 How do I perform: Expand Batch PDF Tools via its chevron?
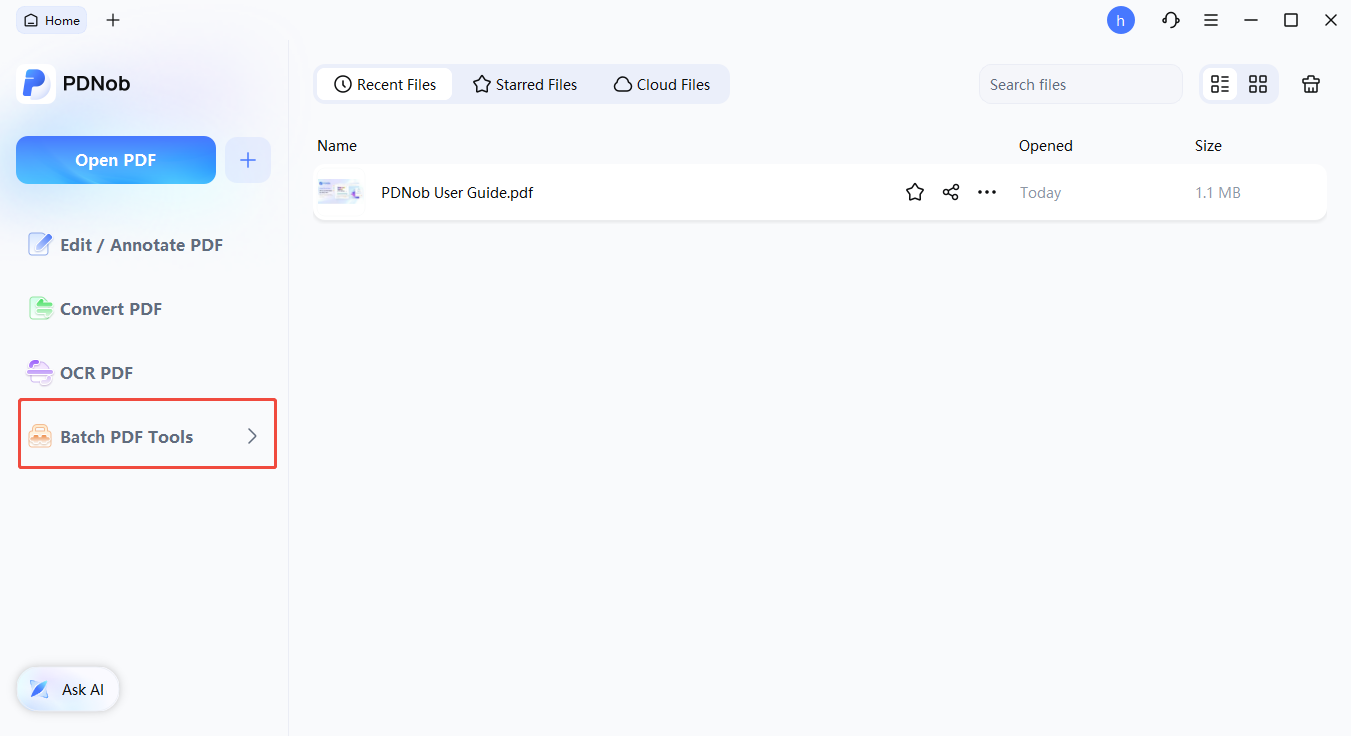click(253, 436)
